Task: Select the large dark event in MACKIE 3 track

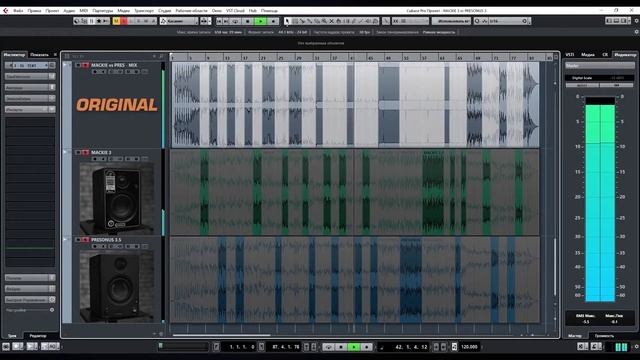Action: [433, 192]
